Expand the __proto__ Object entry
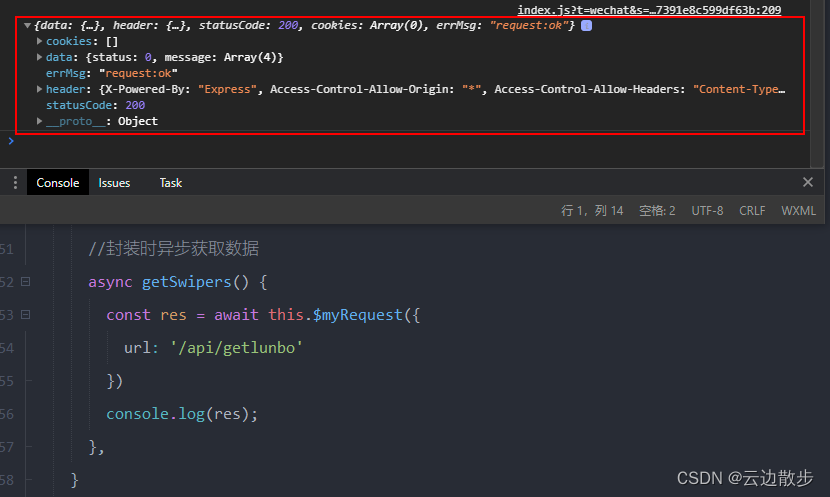The image size is (830, 497). click(39, 121)
